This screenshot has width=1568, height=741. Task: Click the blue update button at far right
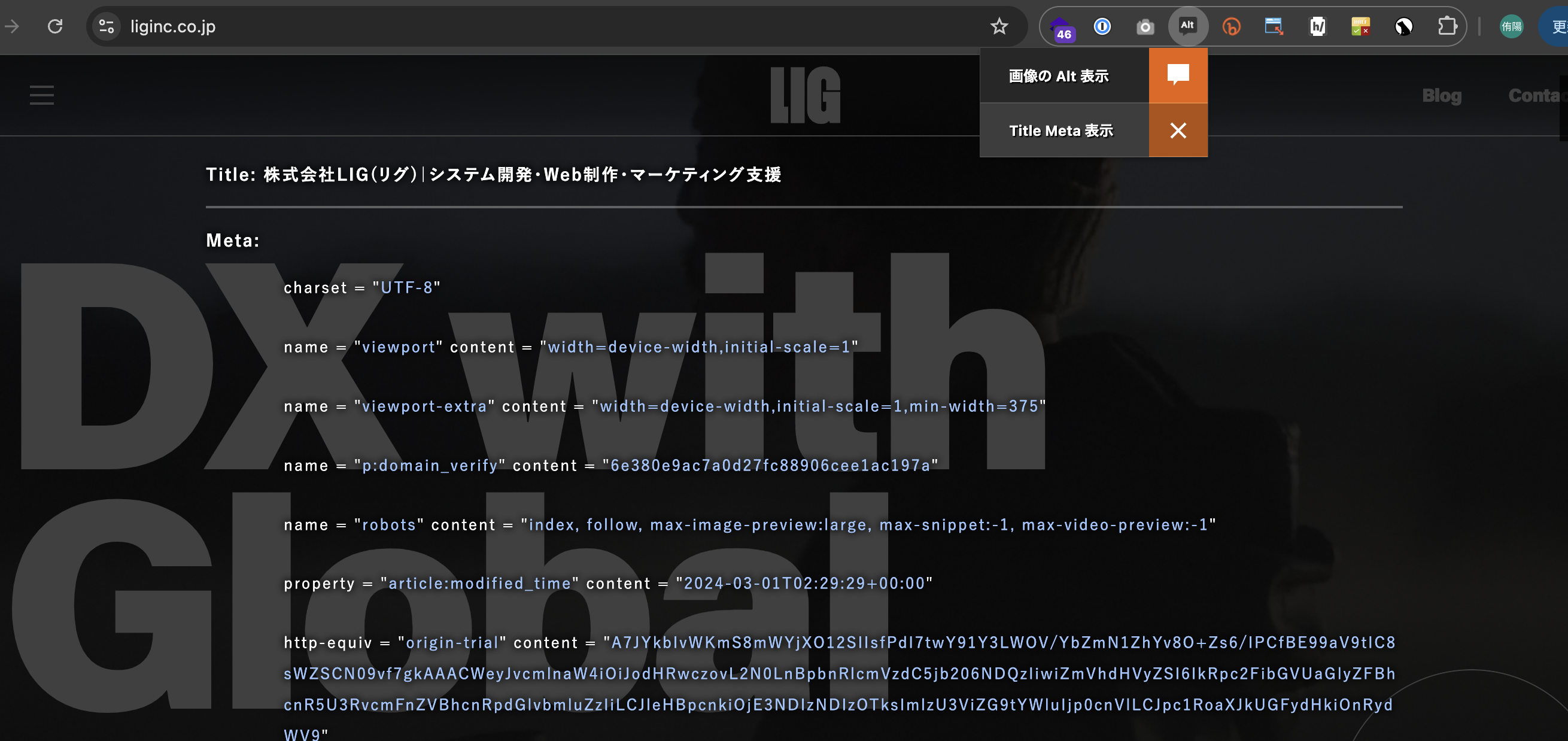tap(1554, 26)
